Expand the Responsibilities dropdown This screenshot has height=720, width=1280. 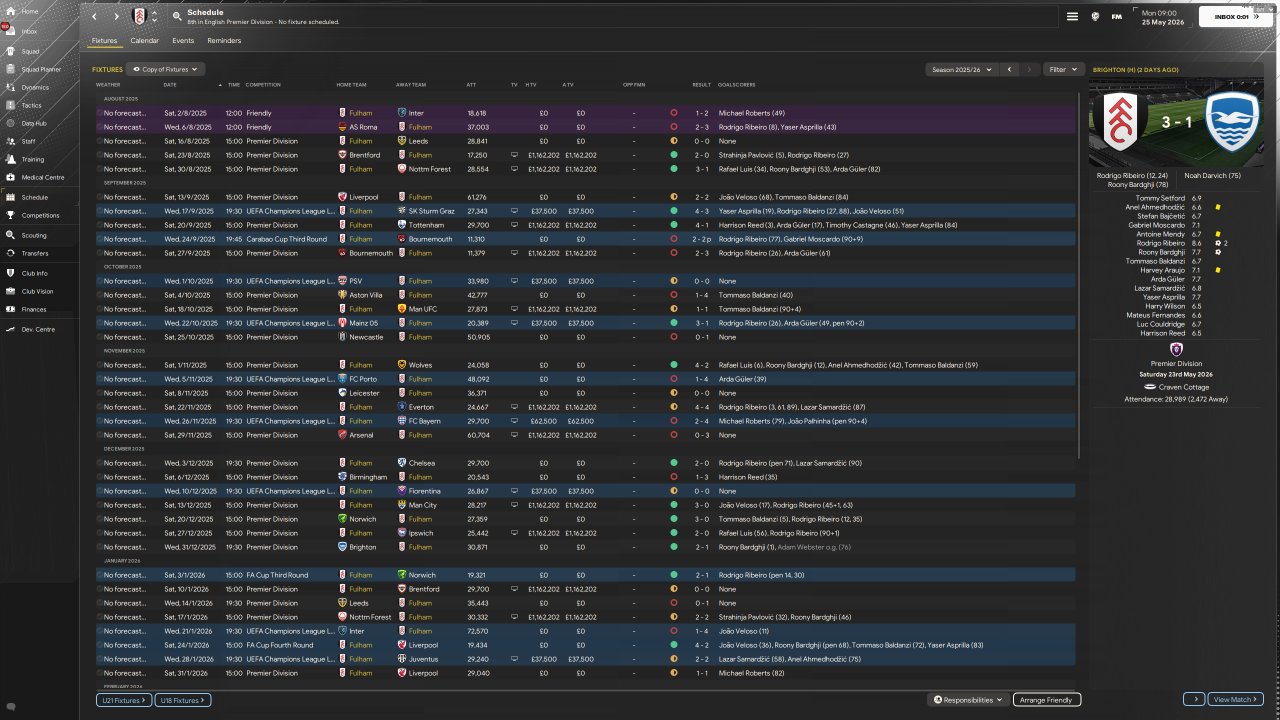pyautogui.click(x=967, y=700)
